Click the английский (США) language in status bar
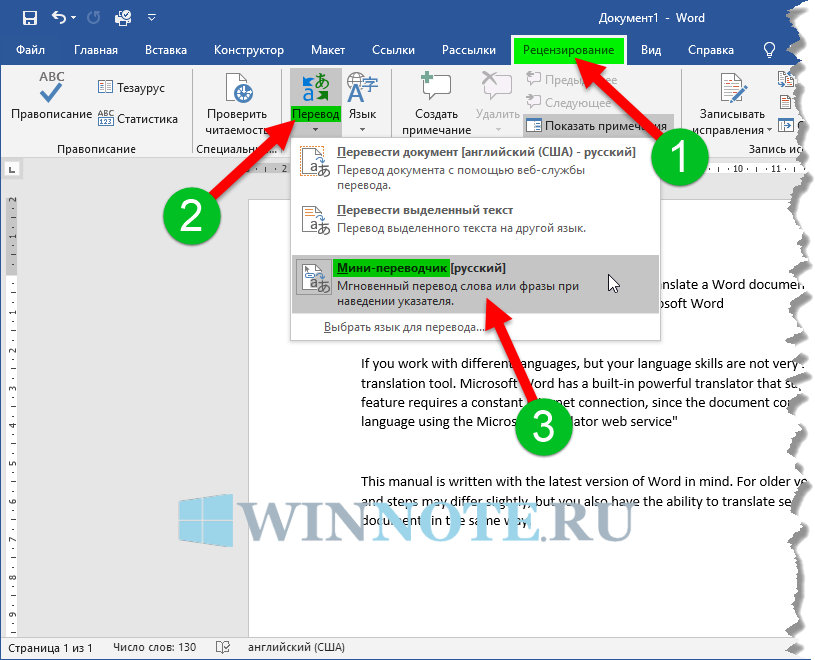The image size is (815, 660). 295,647
